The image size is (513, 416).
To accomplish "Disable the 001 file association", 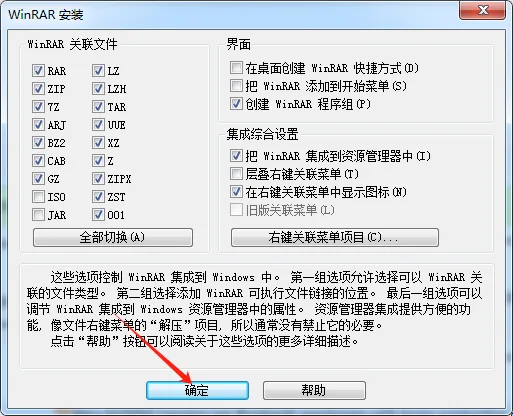I will [x=98, y=215].
